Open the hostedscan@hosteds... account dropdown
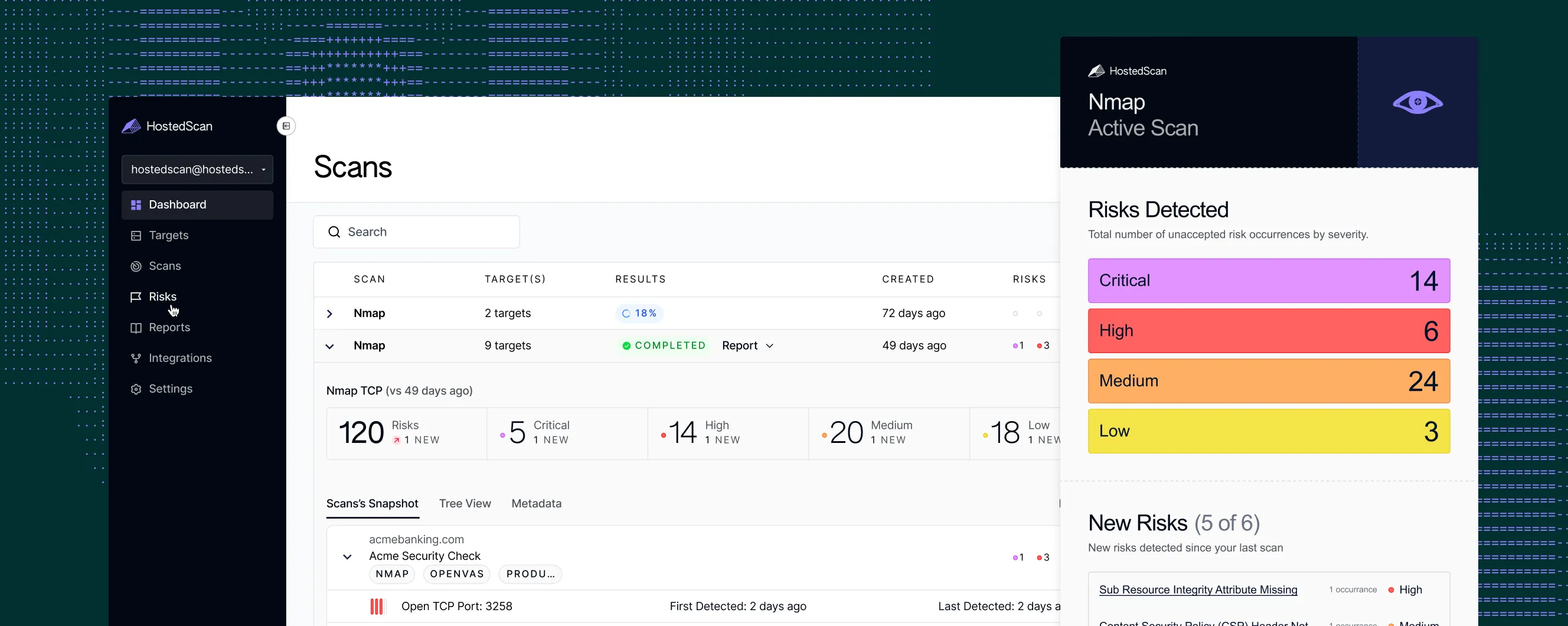This screenshot has width=1568, height=626. point(197,169)
